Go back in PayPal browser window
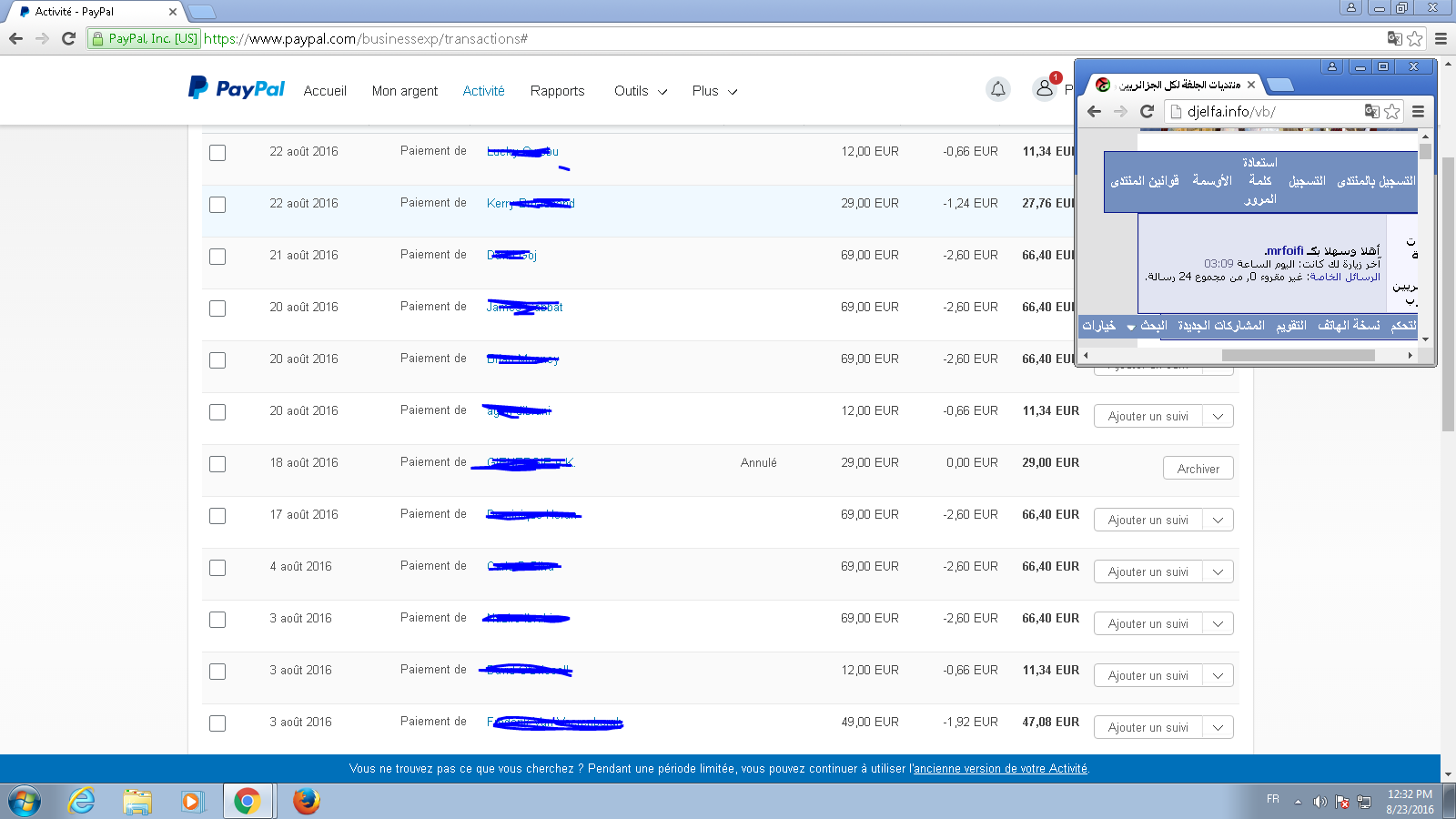Image resolution: width=1456 pixels, height=819 pixels. (15, 38)
